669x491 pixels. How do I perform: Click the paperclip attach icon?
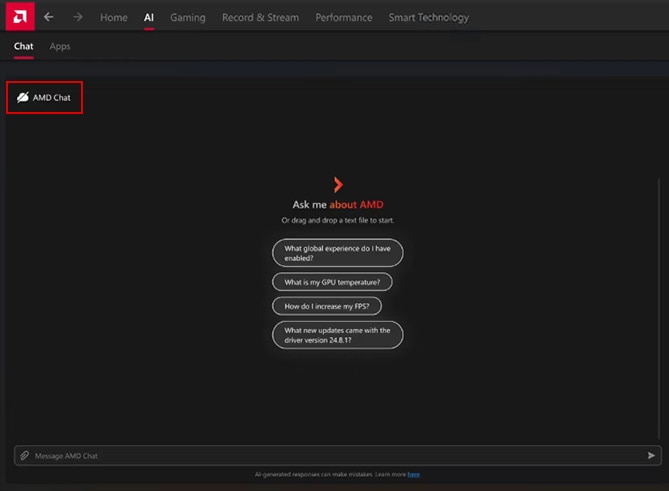[25, 456]
